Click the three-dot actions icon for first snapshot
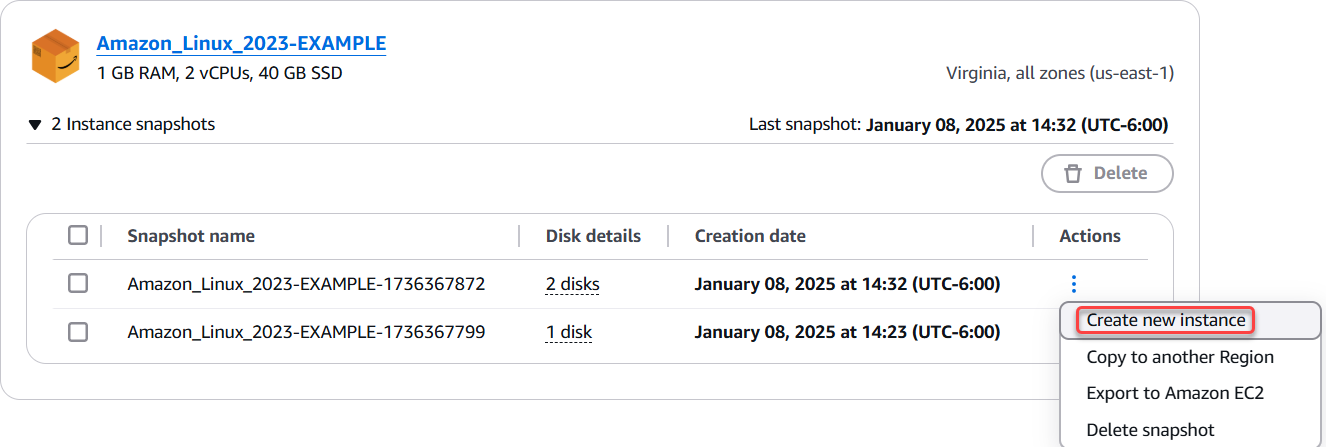Screen dimensions: 1326x447 [1074, 284]
